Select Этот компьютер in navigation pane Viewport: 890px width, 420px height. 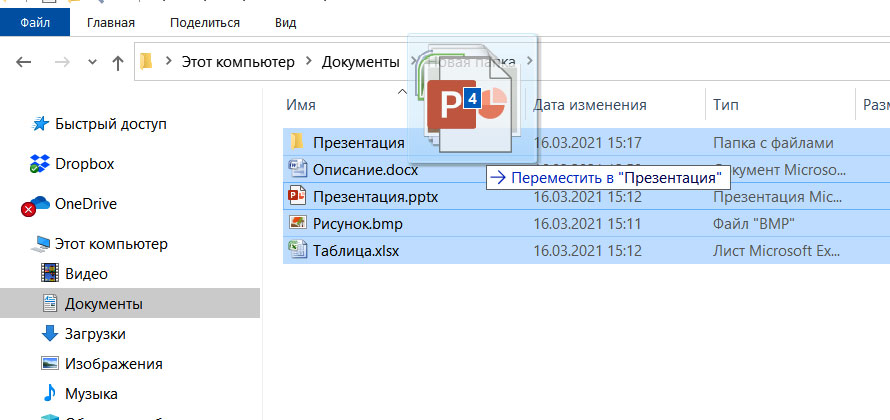click(x=111, y=244)
